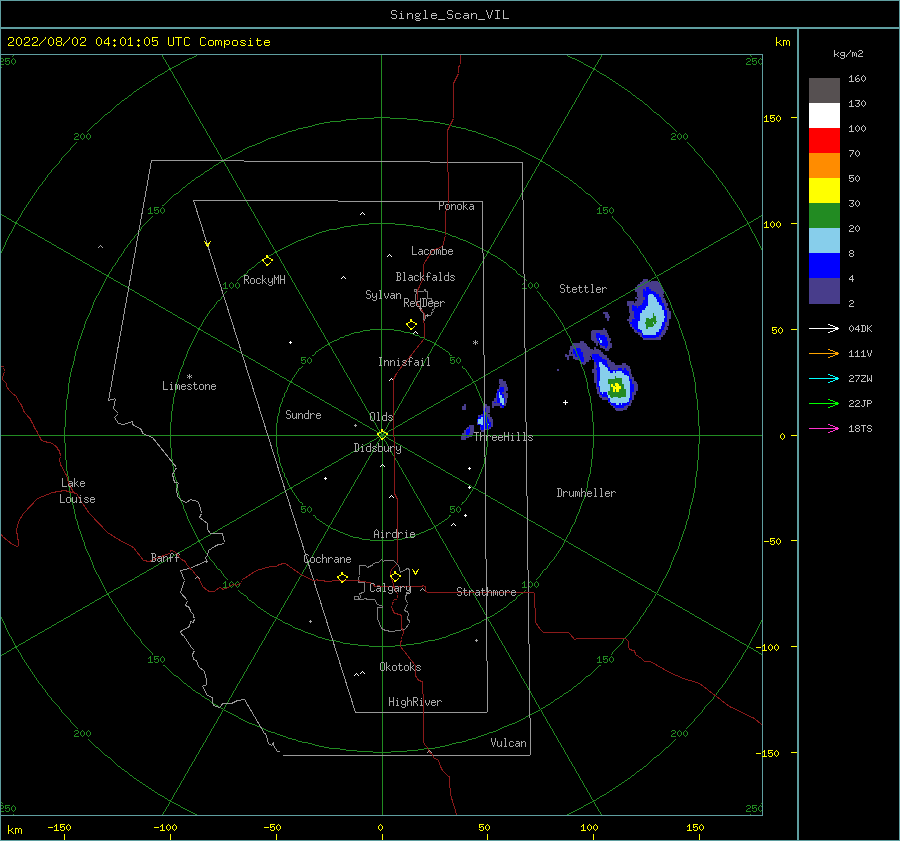This screenshot has height=841, width=900.
Task: Click the RedDeer city label
Action: 424,303
